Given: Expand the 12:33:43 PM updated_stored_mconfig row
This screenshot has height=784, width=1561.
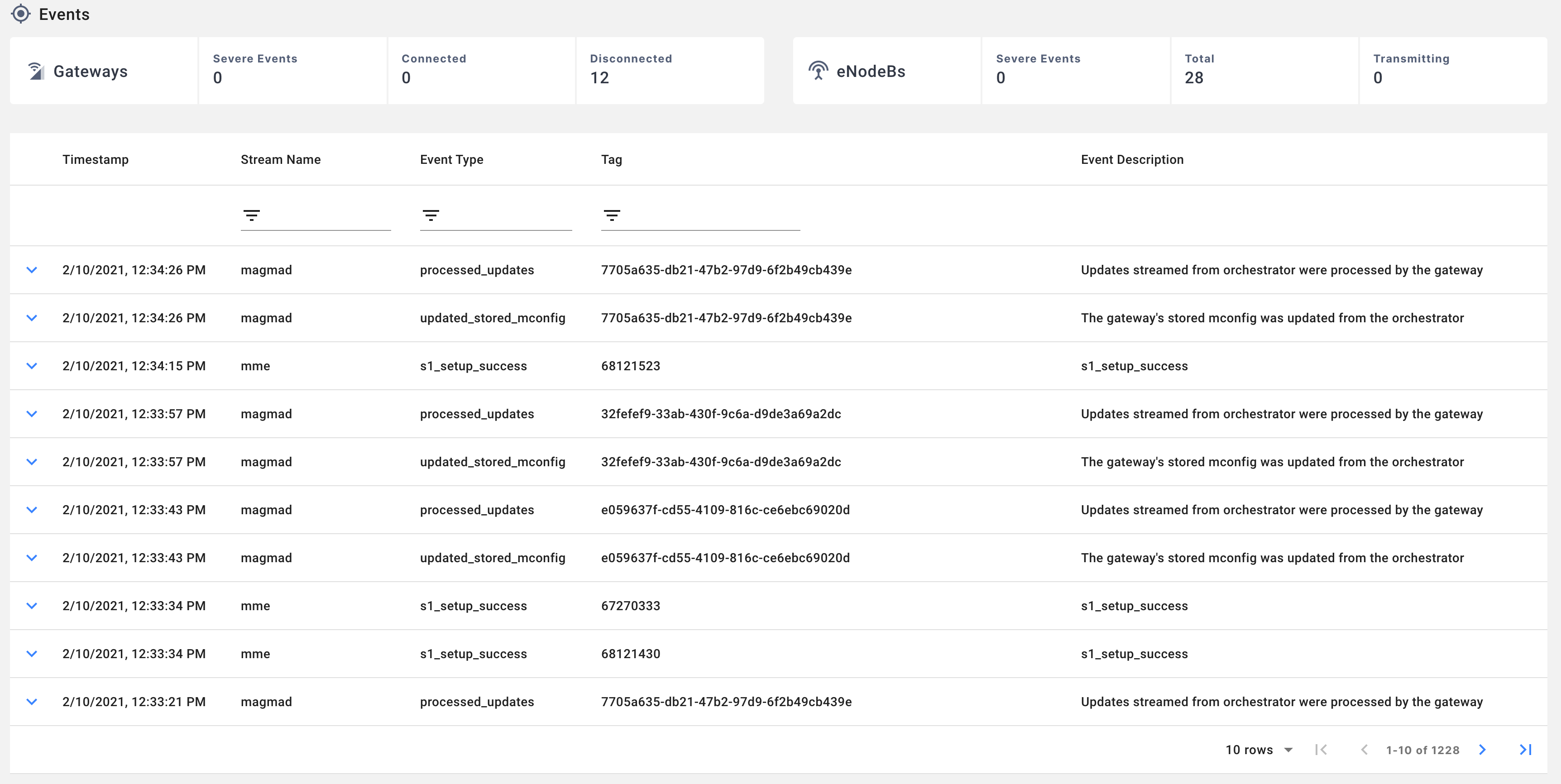Looking at the screenshot, I should (x=32, y=558).
